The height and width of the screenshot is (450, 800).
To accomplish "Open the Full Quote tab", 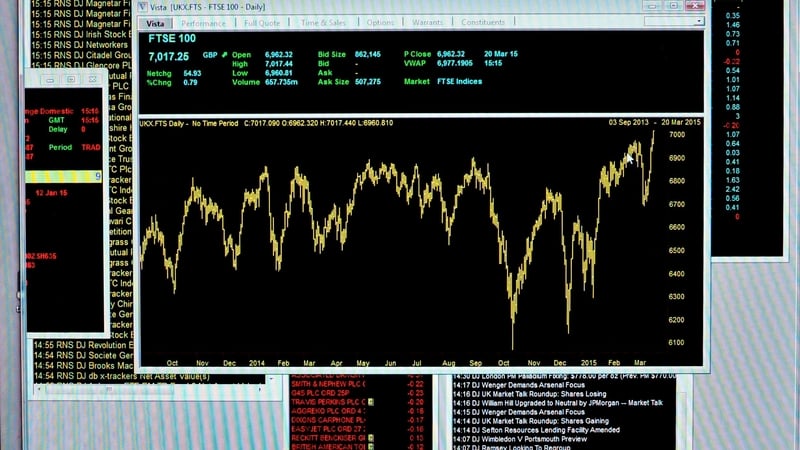I will (x=262, y=23).
